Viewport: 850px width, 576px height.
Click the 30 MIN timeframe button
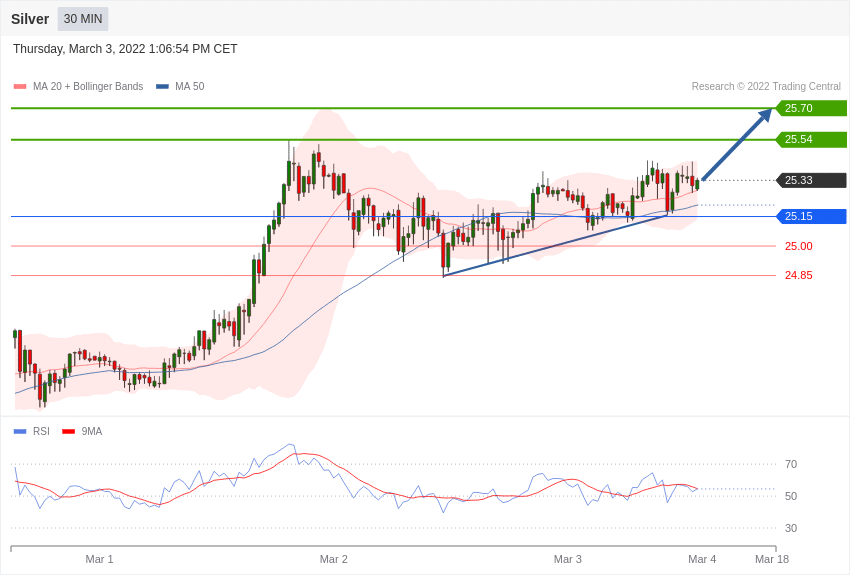click(x=83, y=19)
